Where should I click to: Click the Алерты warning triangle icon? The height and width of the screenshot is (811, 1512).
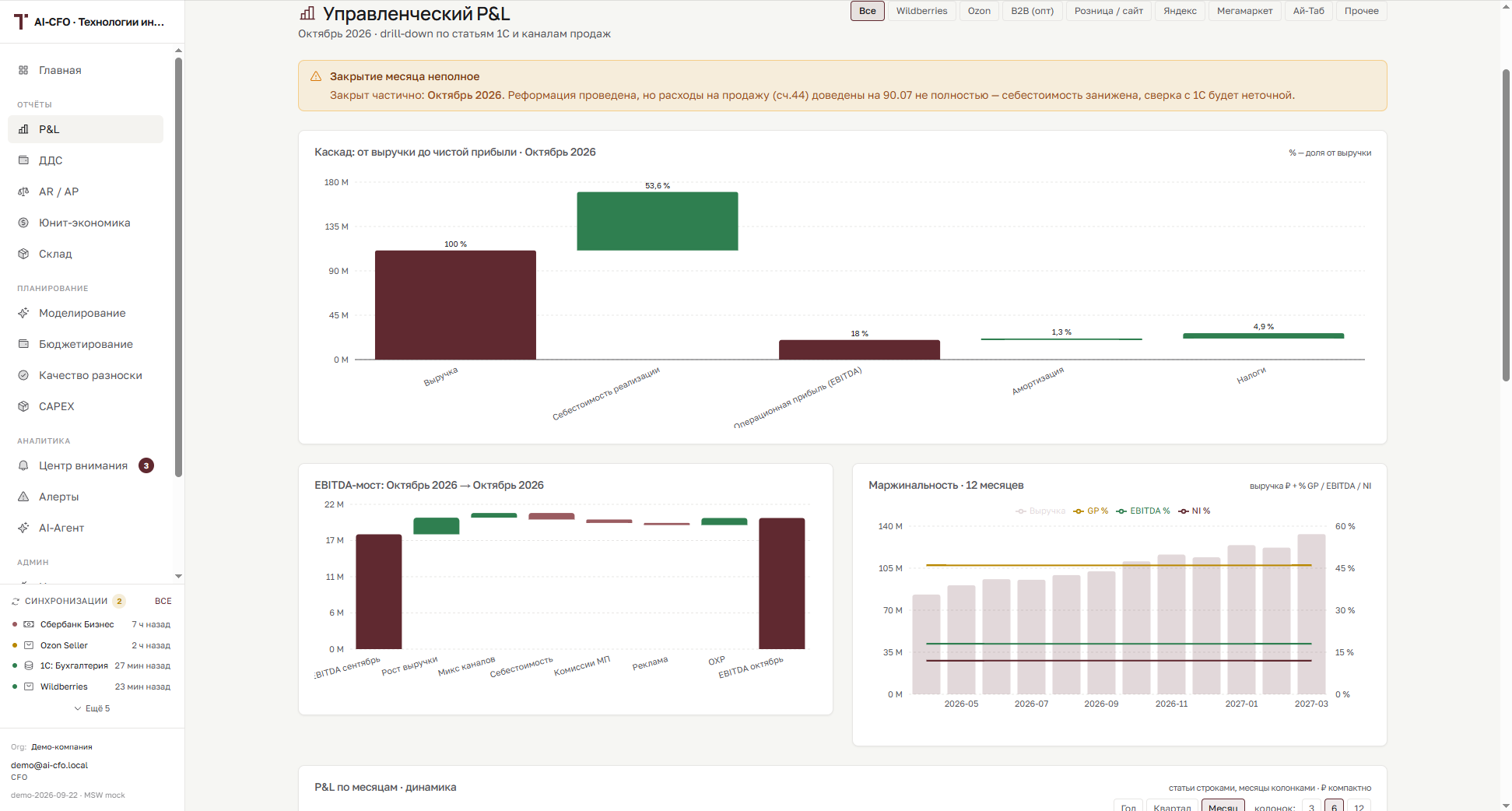23,497
